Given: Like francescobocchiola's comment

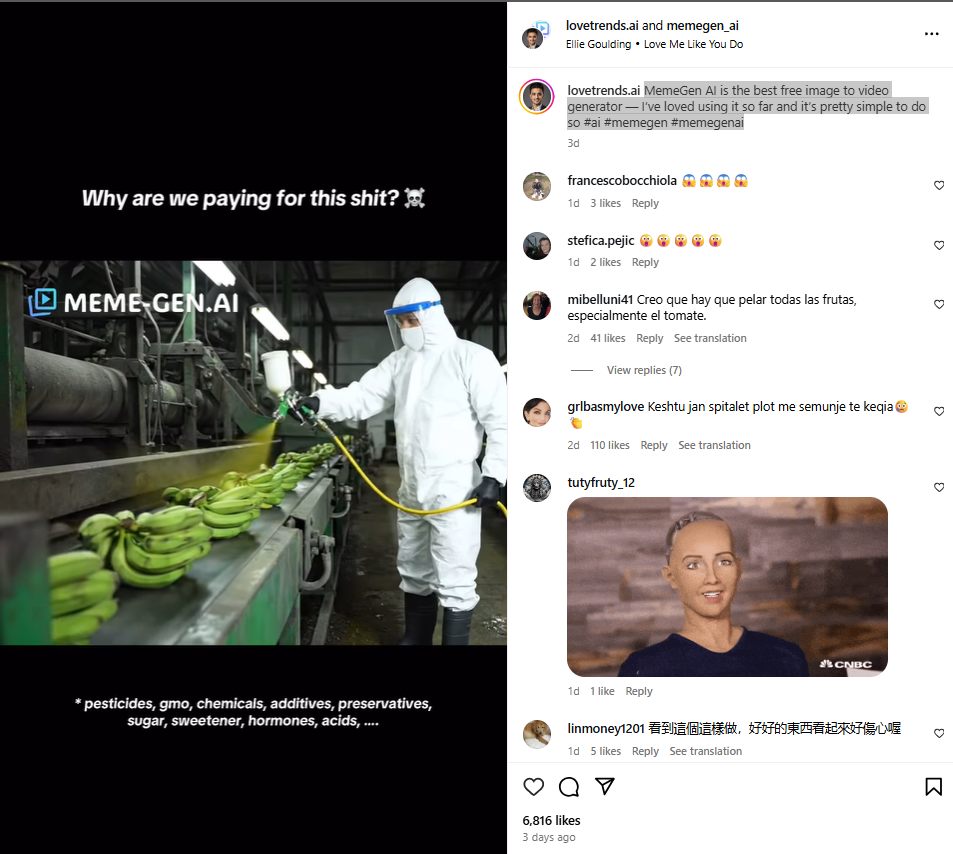Looking at the screenshot, I should [x=939, y=185].
